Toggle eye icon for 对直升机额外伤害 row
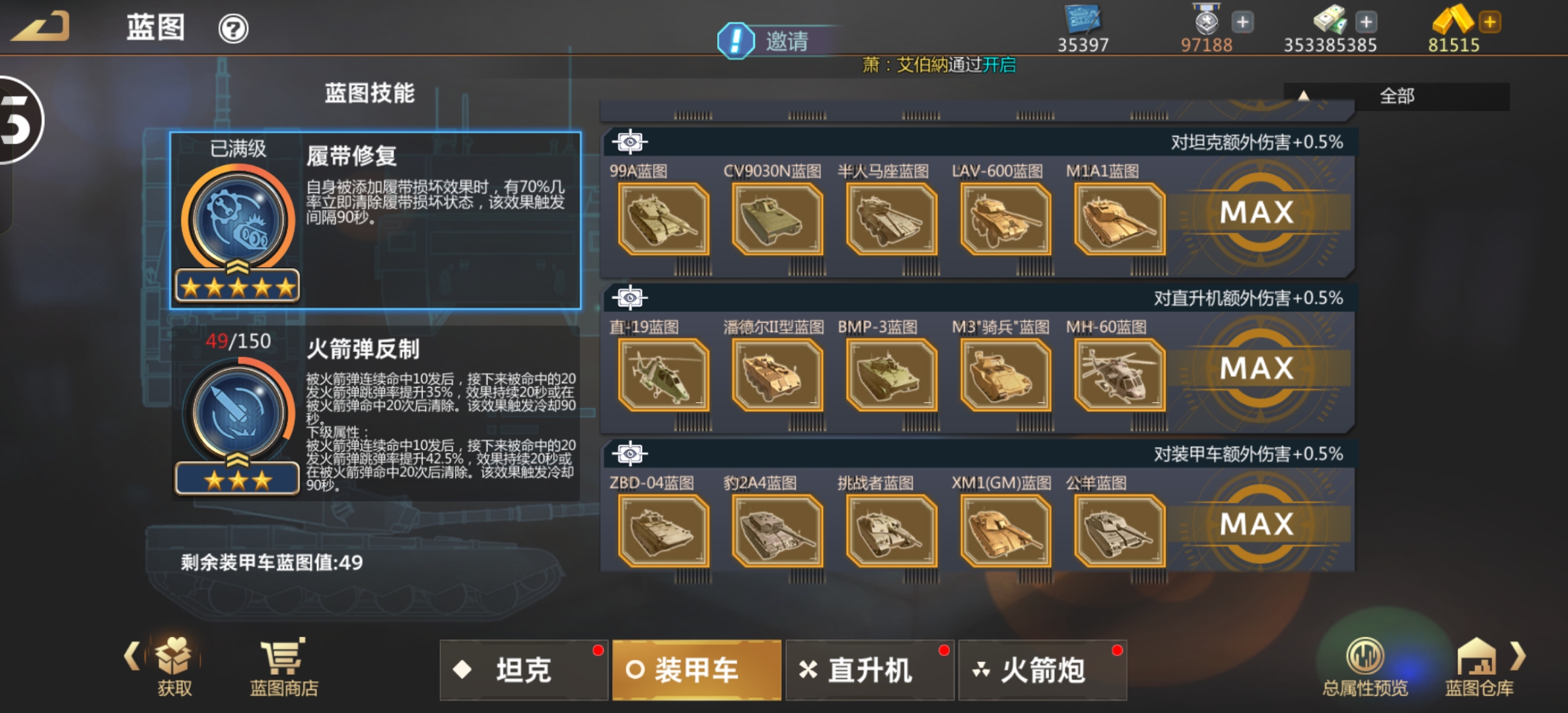Screen dimensions: 1568x713 click(x=629, y=298)
